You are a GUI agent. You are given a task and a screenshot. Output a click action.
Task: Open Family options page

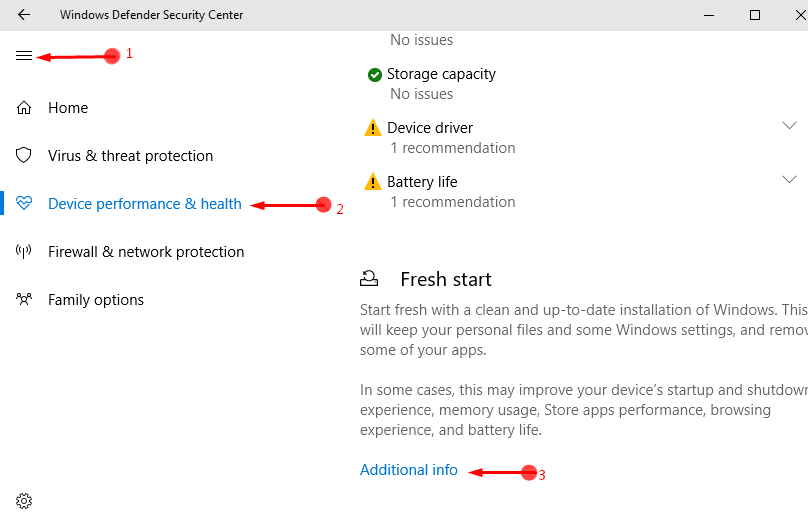(96, 300)
